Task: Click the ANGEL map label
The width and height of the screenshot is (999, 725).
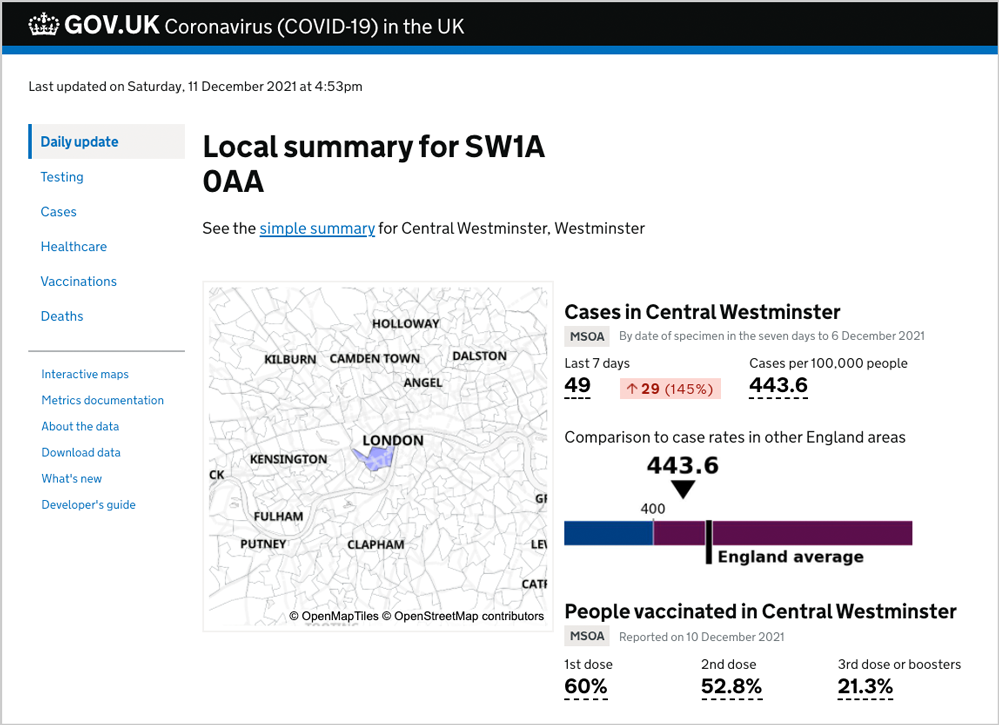Action: pyautogui.click(x=422, y=383)
